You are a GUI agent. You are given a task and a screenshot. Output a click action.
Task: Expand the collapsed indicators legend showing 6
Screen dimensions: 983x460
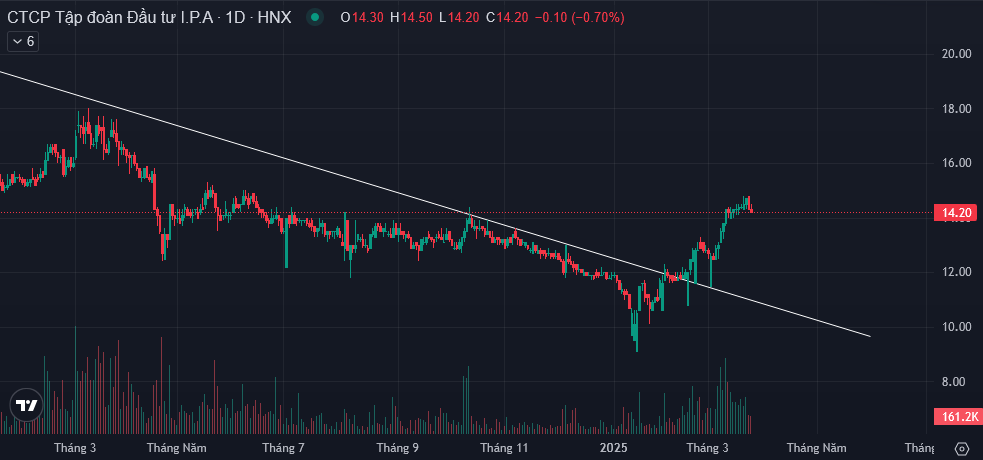23,42
